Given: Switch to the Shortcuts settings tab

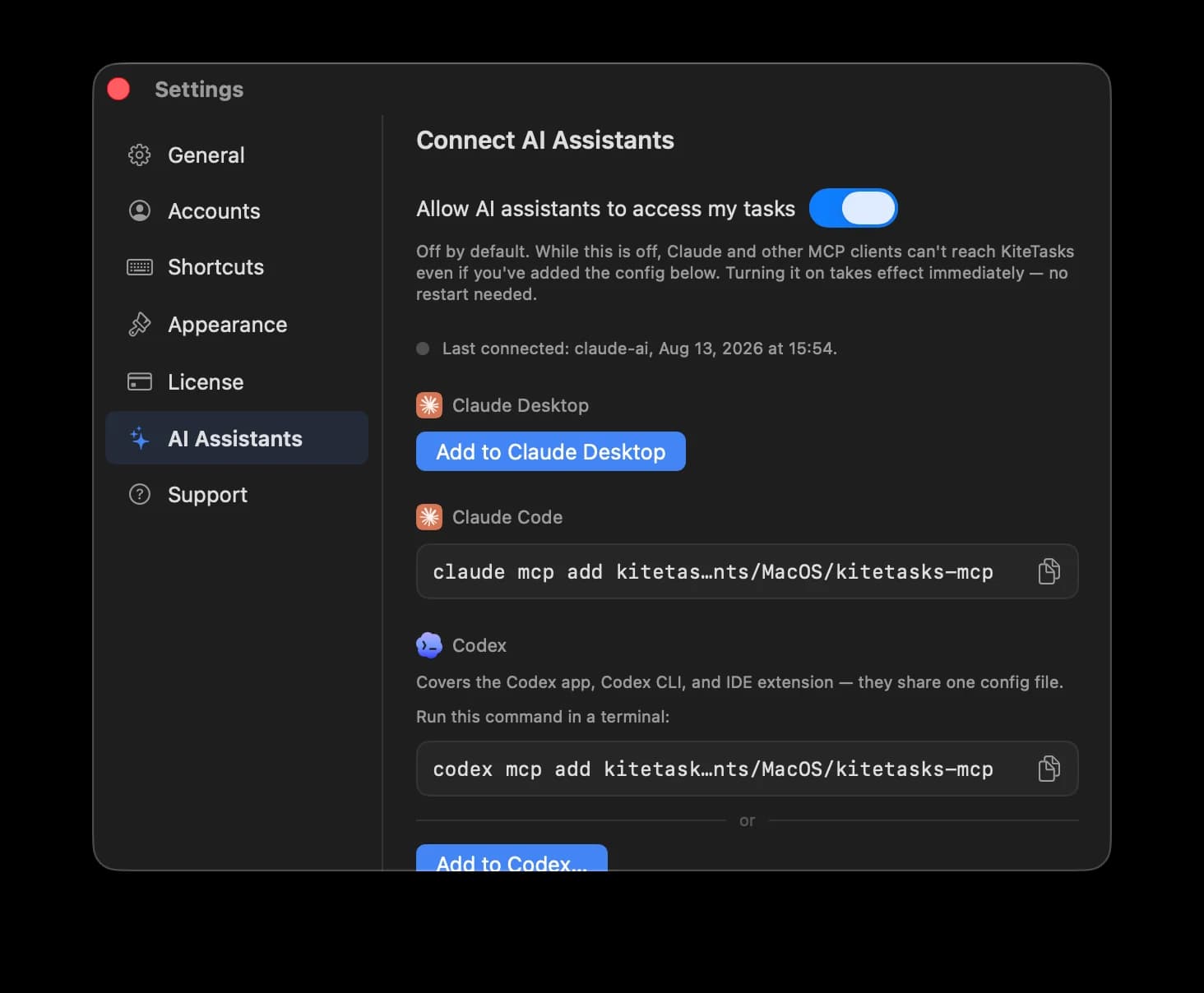Looking at the screenshot, I should tap(237, 267).
